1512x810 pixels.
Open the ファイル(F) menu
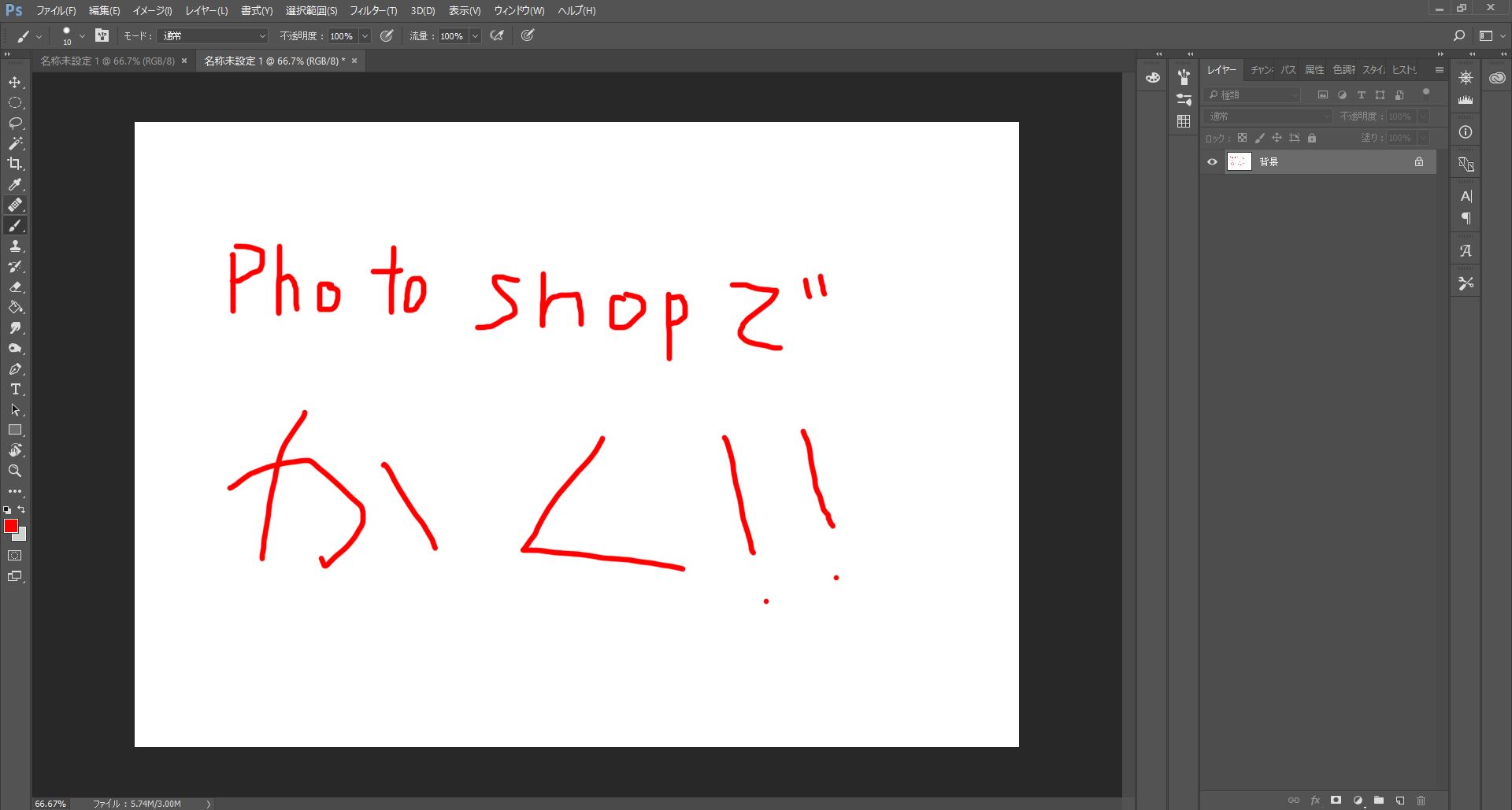tap(56, 11)
